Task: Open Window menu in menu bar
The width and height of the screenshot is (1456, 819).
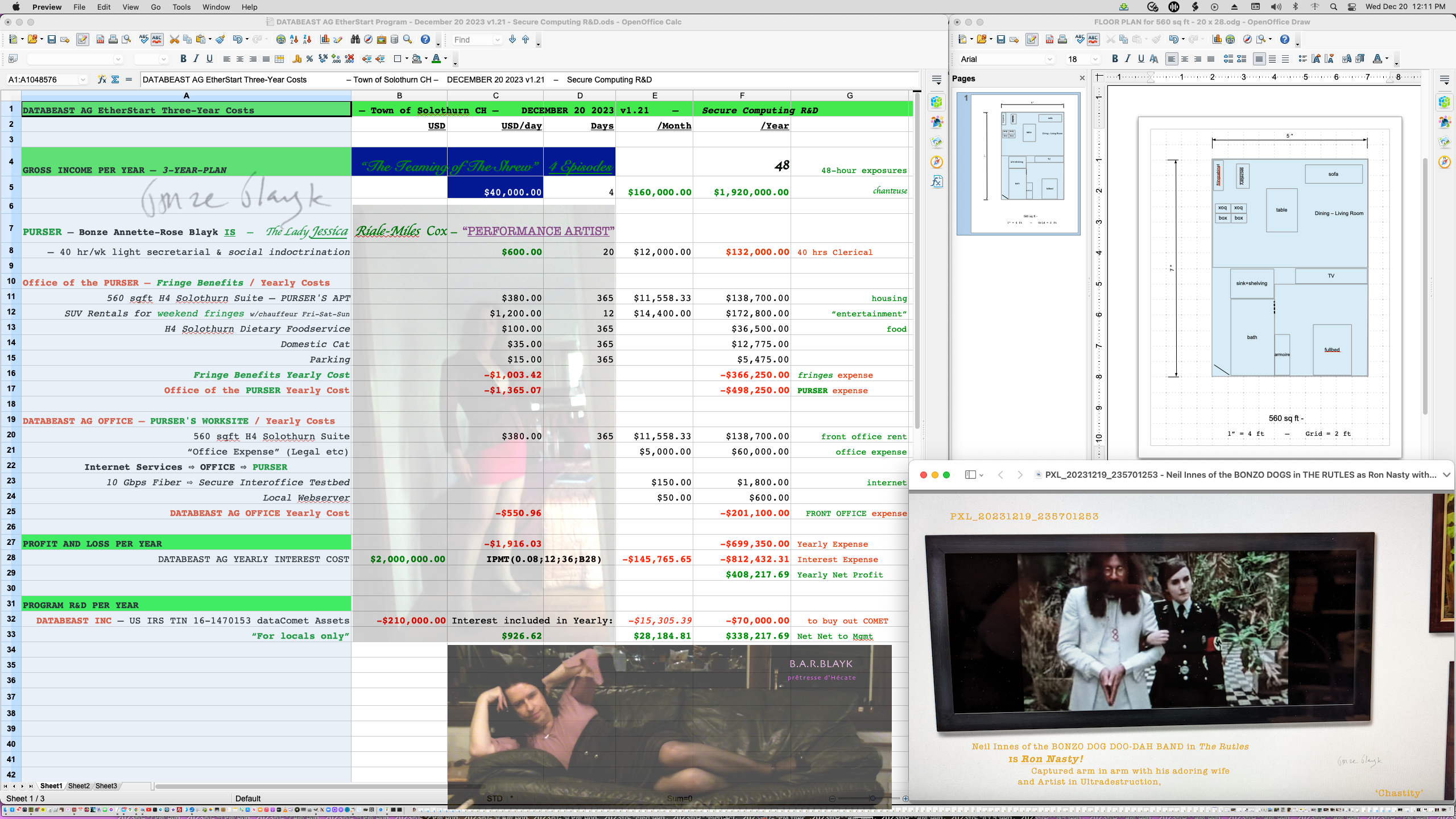Action: tap(216, 7)
